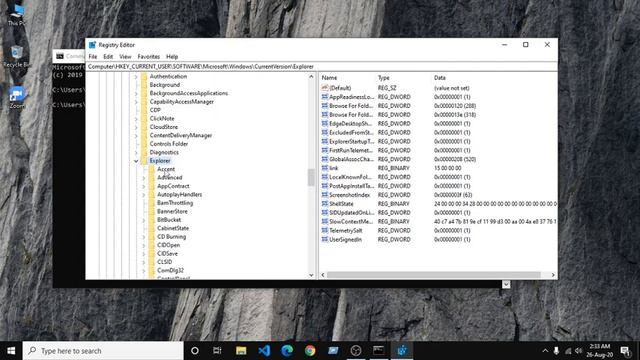The image size is (640, 360).
Task: Click the ShellState value icon
Action: click(x=325, y=204)
